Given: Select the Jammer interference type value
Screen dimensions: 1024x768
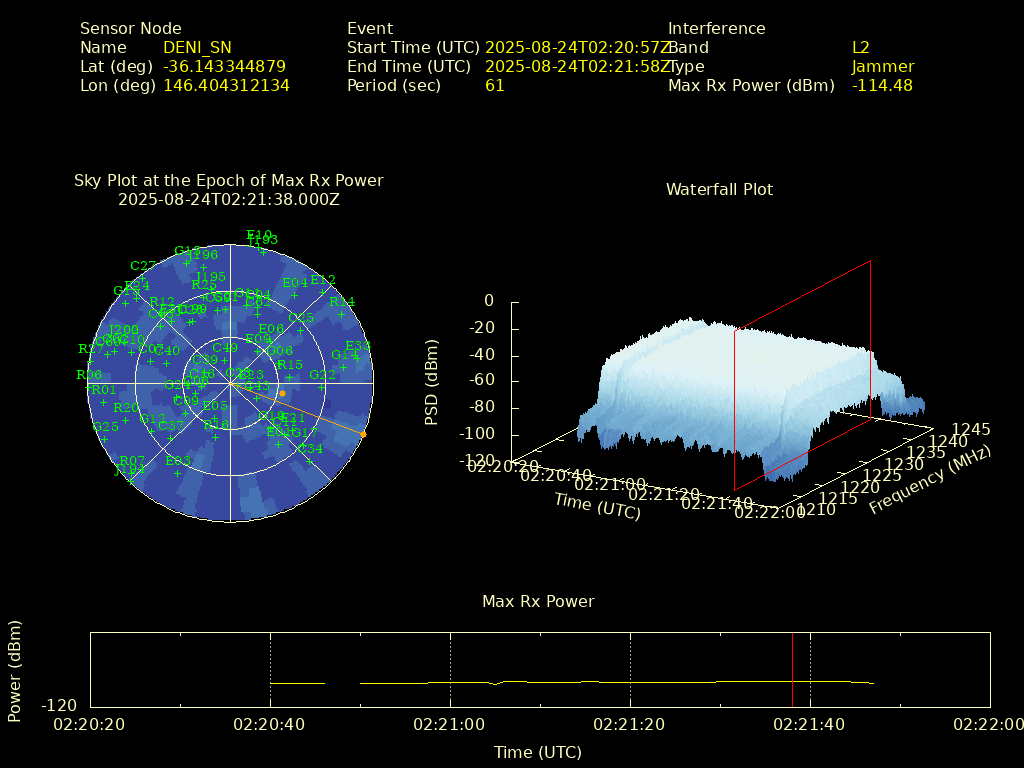Looking at the screenshot, I should (882, 67).
